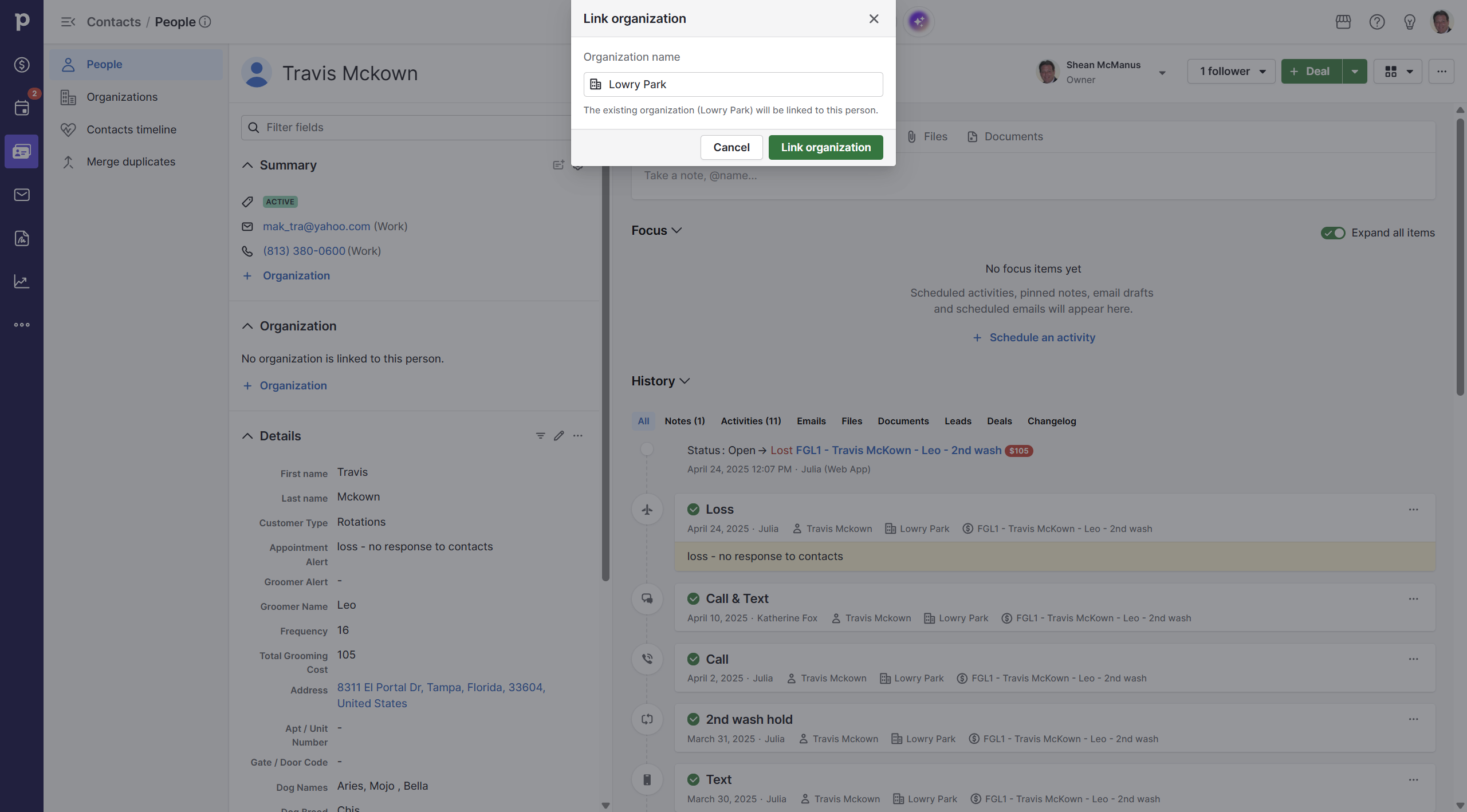The image size is (1467, 812).
Task: Open the Marketplace icon in header
Action: click(x=1343, y=22)
